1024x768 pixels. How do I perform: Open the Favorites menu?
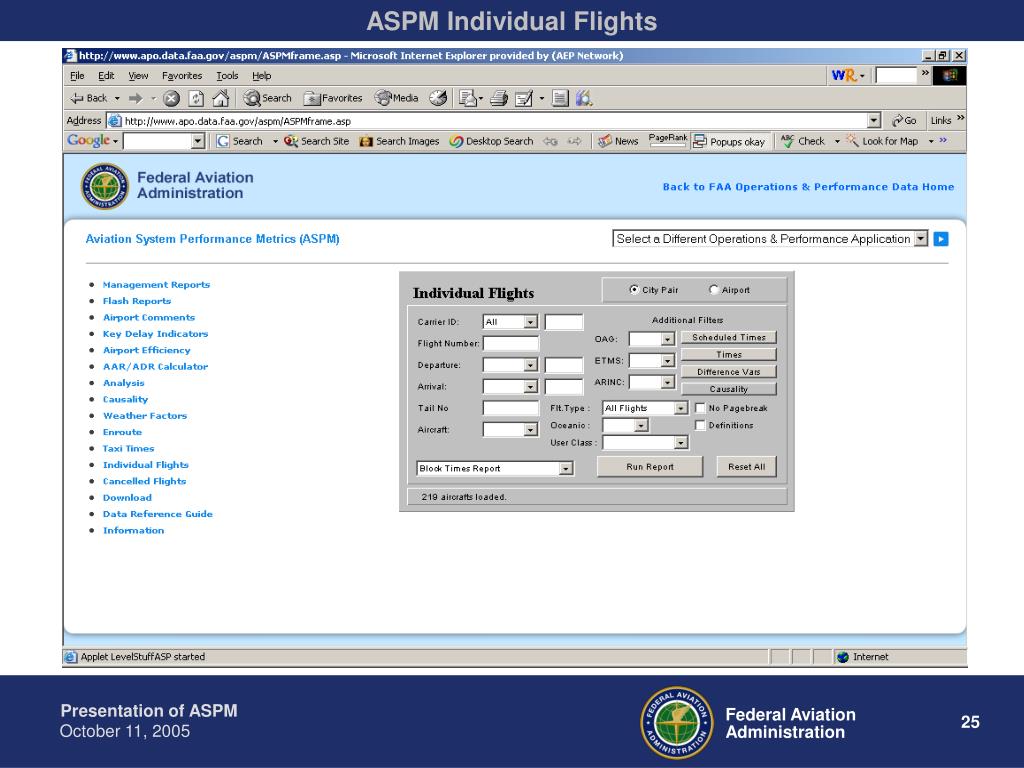point(182,76)
